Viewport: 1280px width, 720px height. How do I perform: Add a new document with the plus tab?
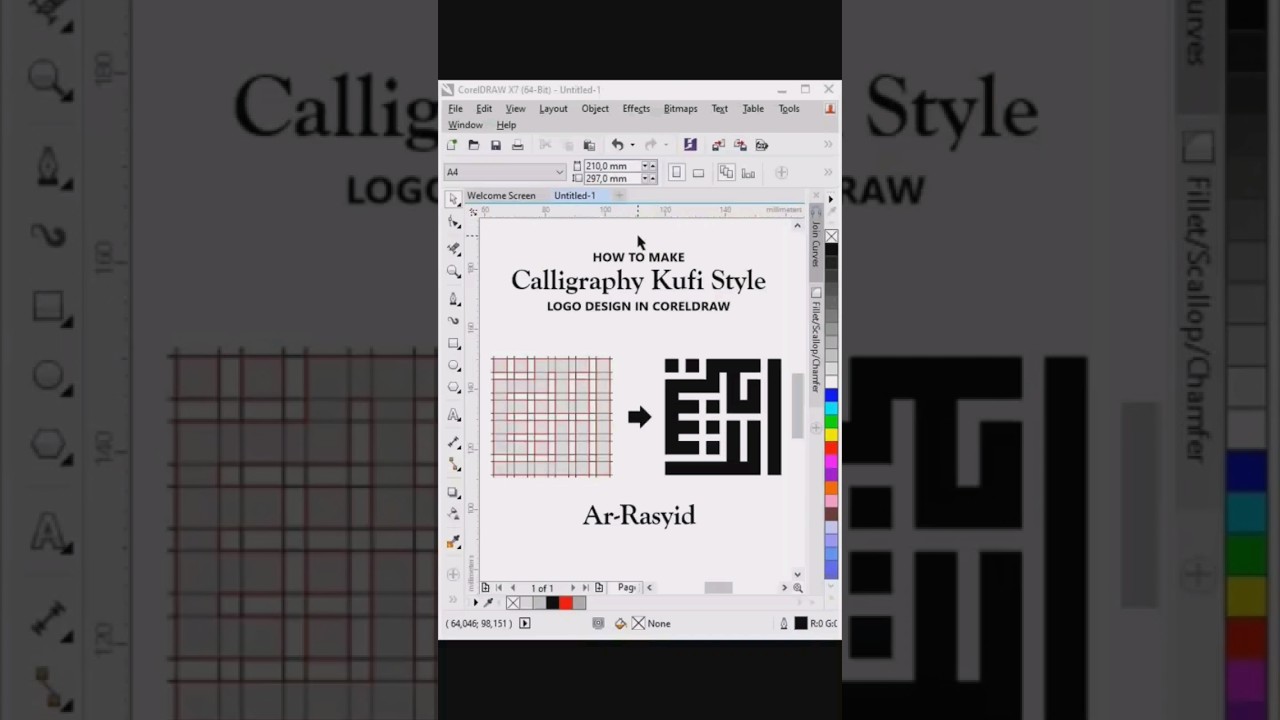619,196
